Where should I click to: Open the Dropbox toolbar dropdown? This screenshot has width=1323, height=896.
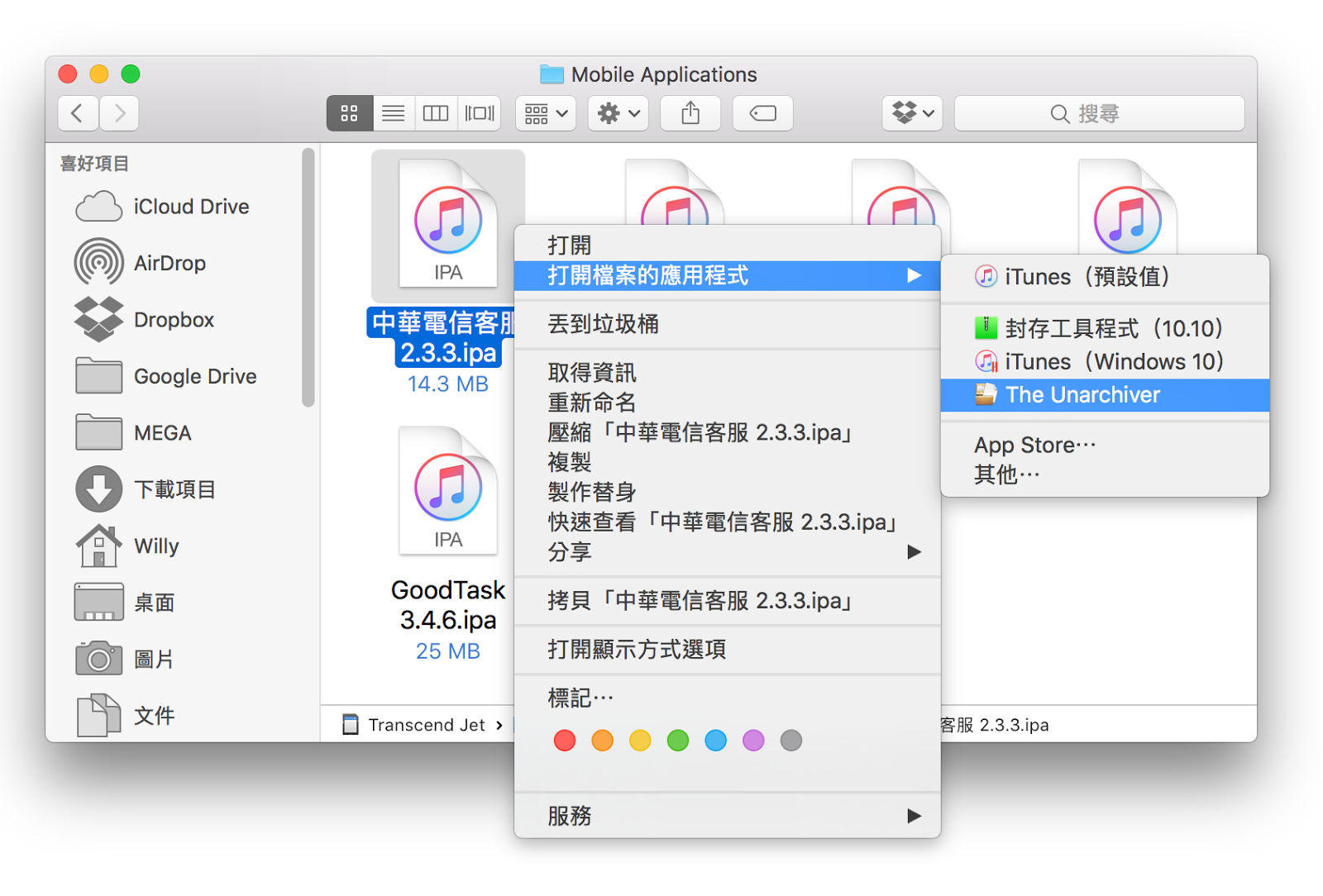[913, 113]
